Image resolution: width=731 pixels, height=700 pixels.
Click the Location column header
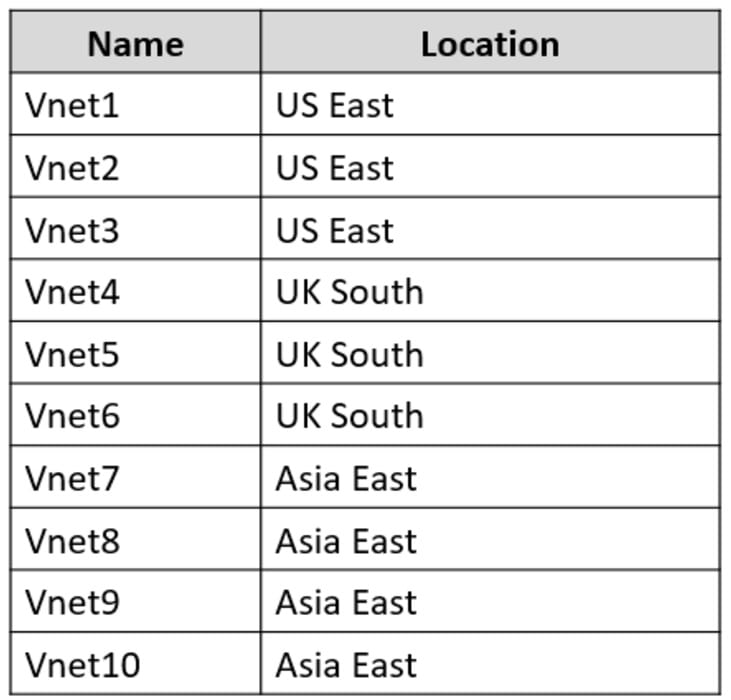click(489, 44)
